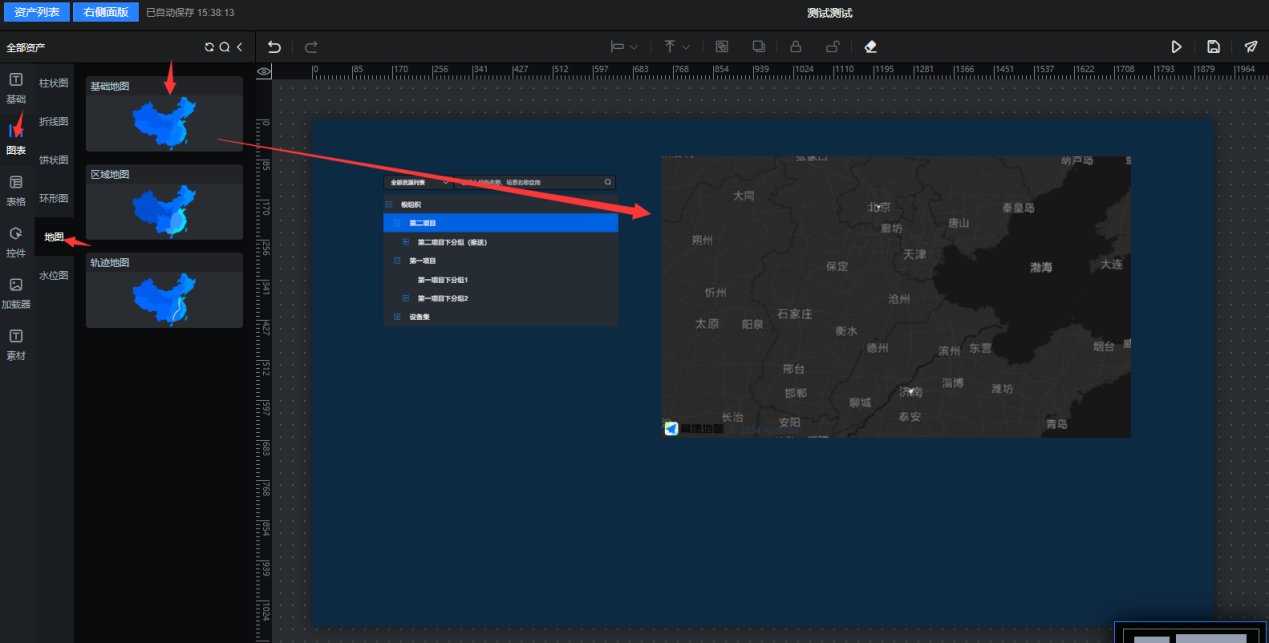Select the 柱状图 chart type tab
Image resolution: width=1269 pixels, height=643 pixels.
(x=54, y=83)
